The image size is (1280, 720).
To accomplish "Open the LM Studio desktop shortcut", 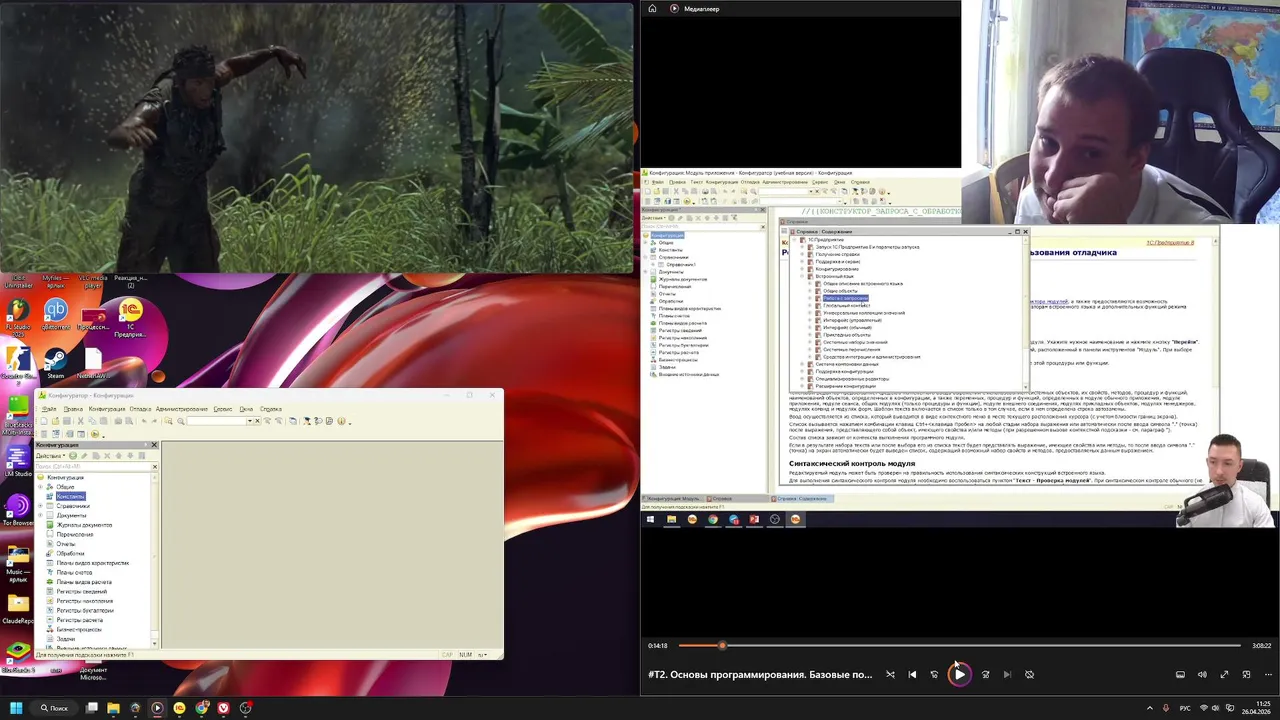I will coord(18,458).
